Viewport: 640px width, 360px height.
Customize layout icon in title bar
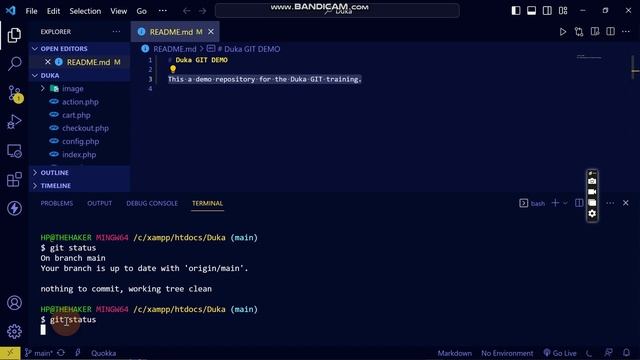click(563, 11)
